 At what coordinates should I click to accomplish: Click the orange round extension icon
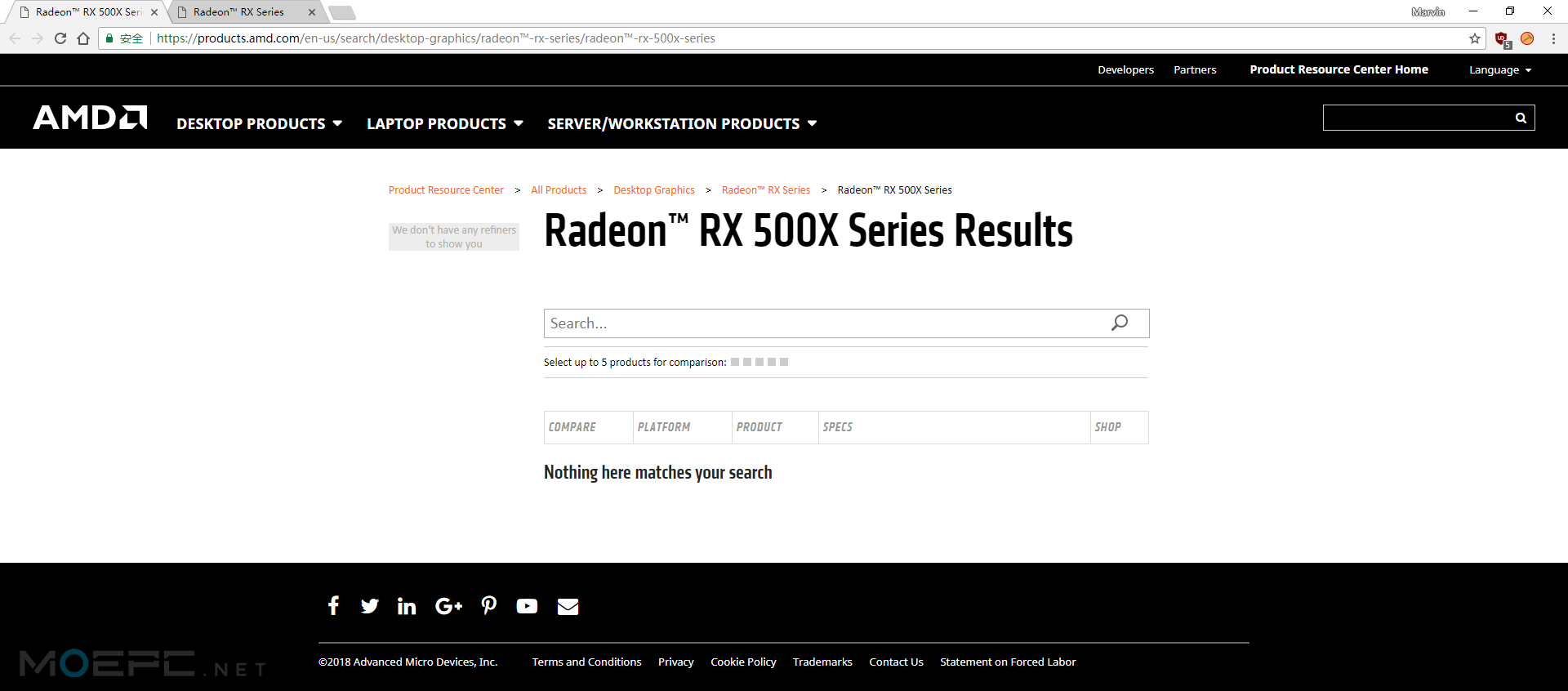(1527, 38)
